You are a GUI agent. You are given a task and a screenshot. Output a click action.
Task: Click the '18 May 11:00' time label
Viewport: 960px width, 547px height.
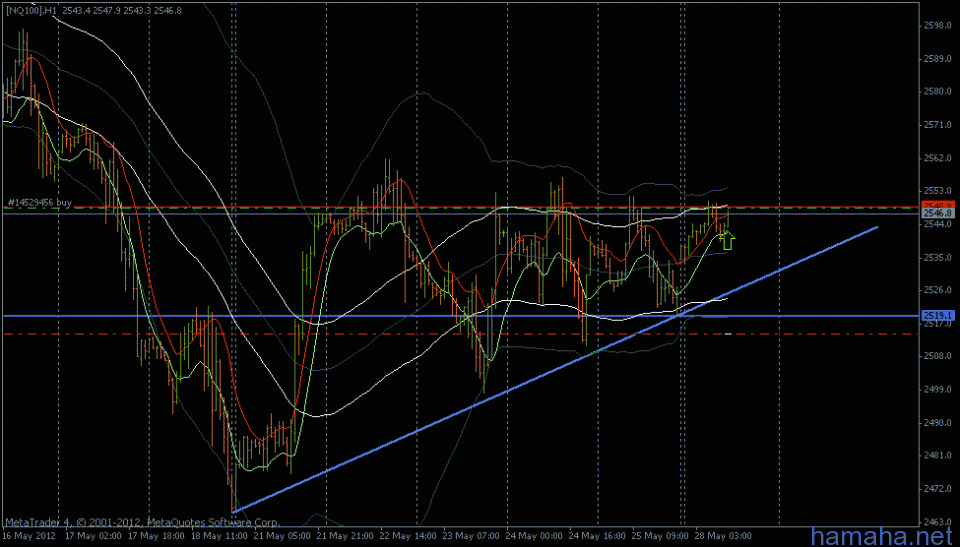[x=220, y=535]
